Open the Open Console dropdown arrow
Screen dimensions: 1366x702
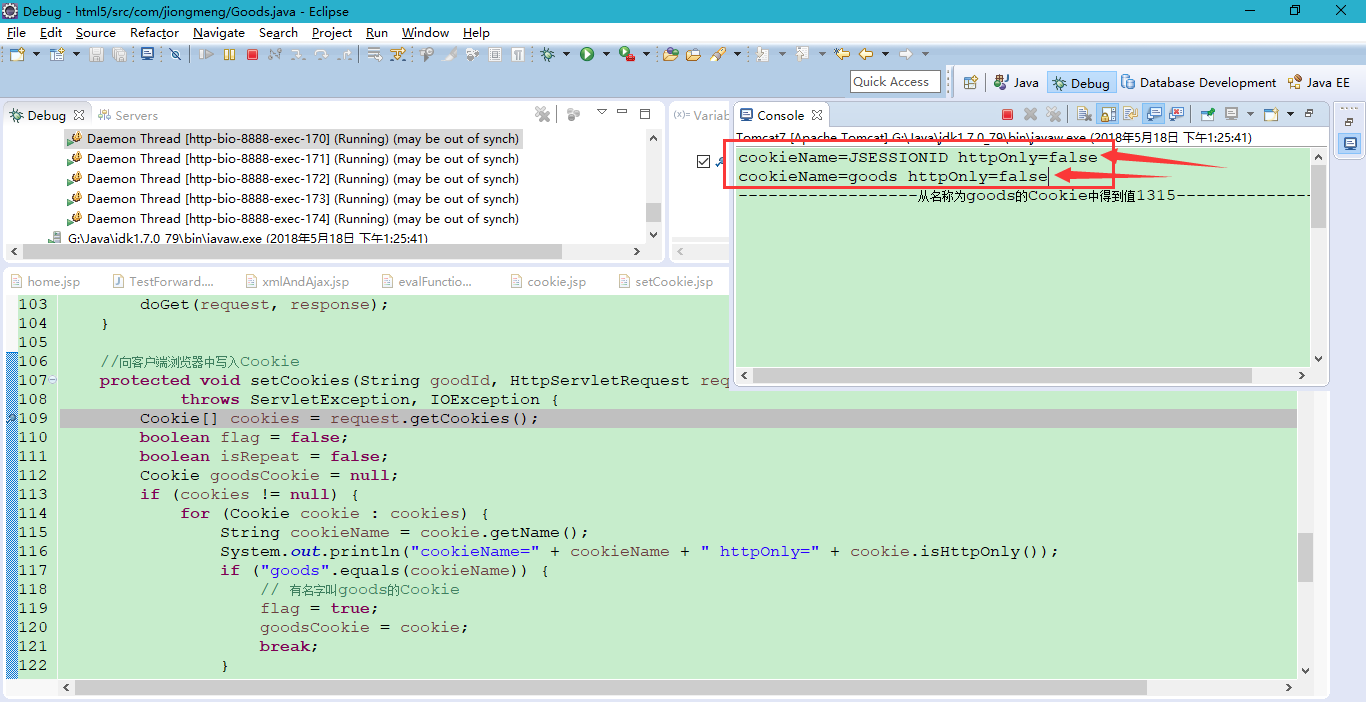point(1291,114)
